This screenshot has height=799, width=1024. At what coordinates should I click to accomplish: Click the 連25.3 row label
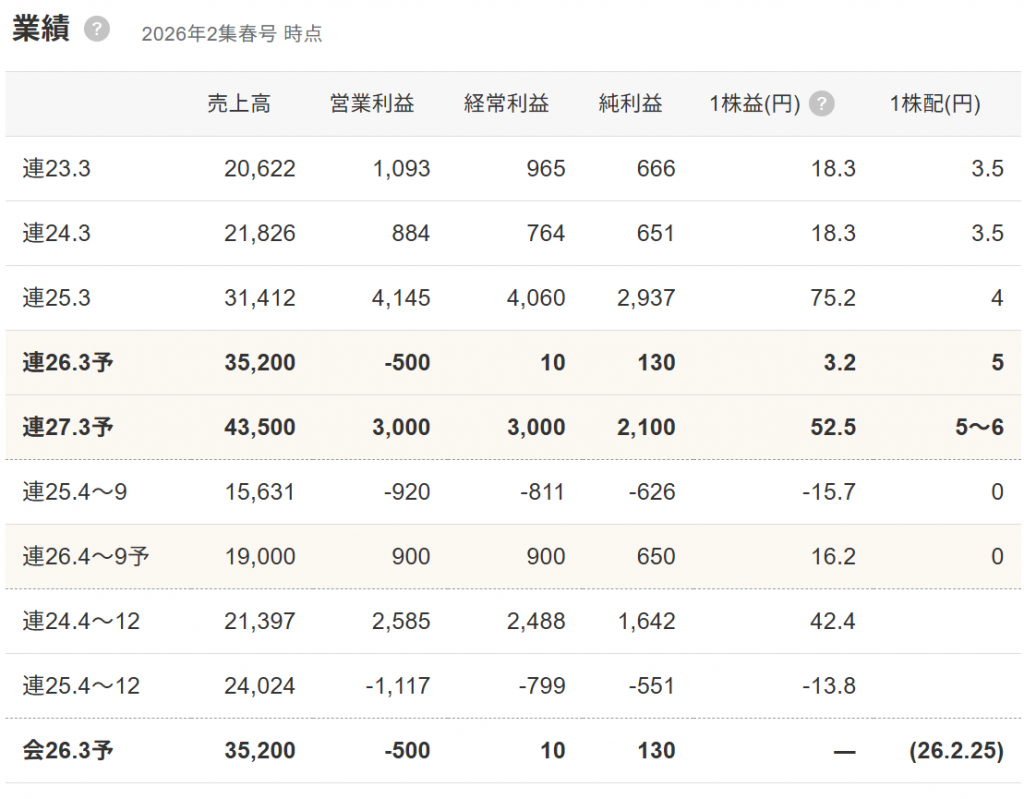57,298
